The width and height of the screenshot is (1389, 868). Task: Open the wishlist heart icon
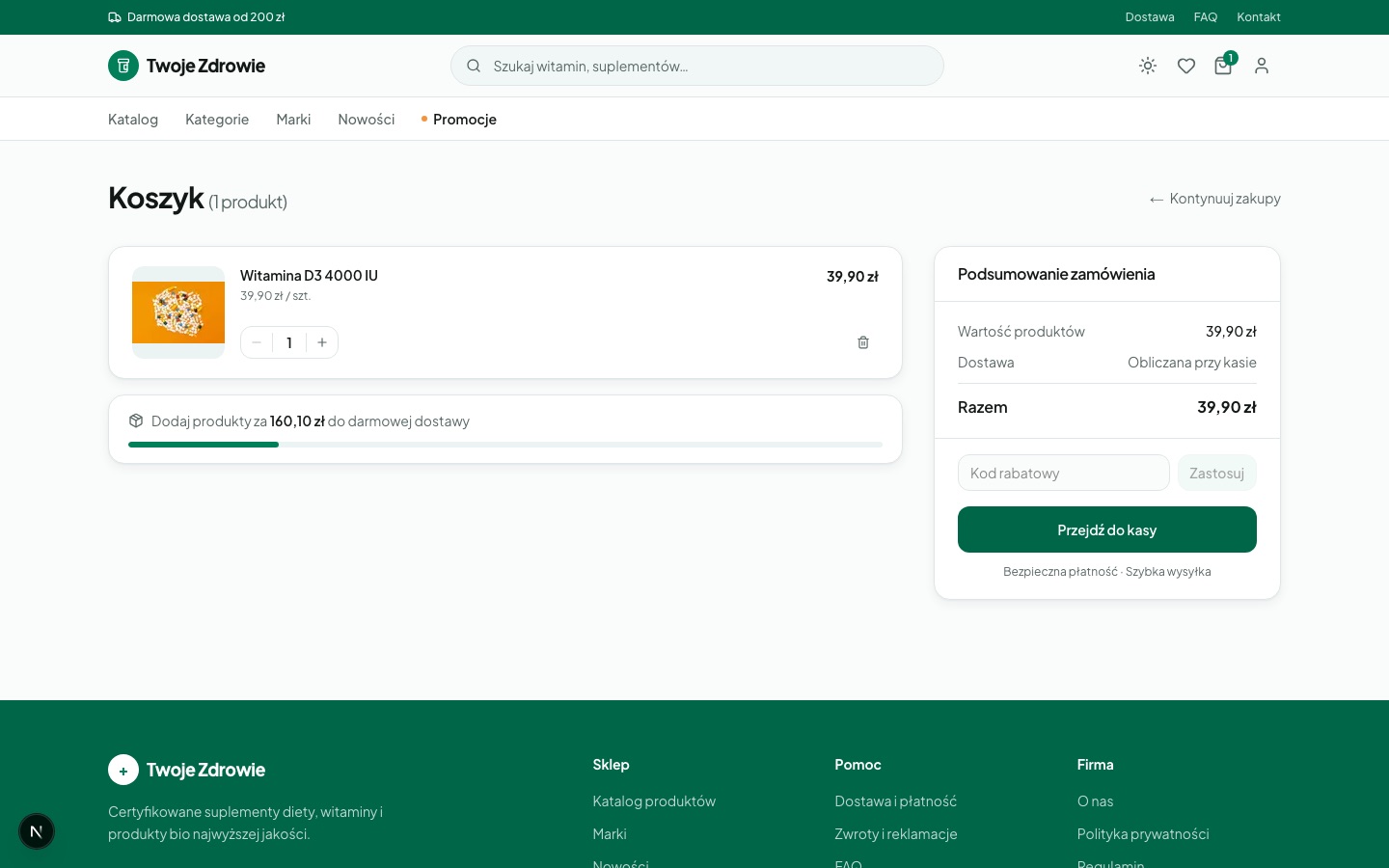(x=1186, y=66)
